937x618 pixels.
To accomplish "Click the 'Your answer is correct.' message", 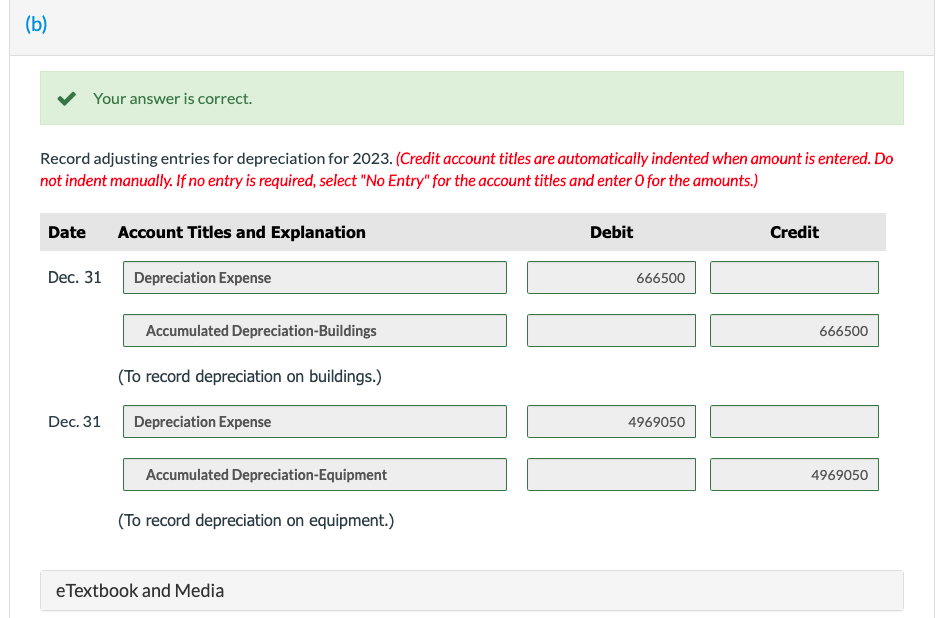I will 172,99.
